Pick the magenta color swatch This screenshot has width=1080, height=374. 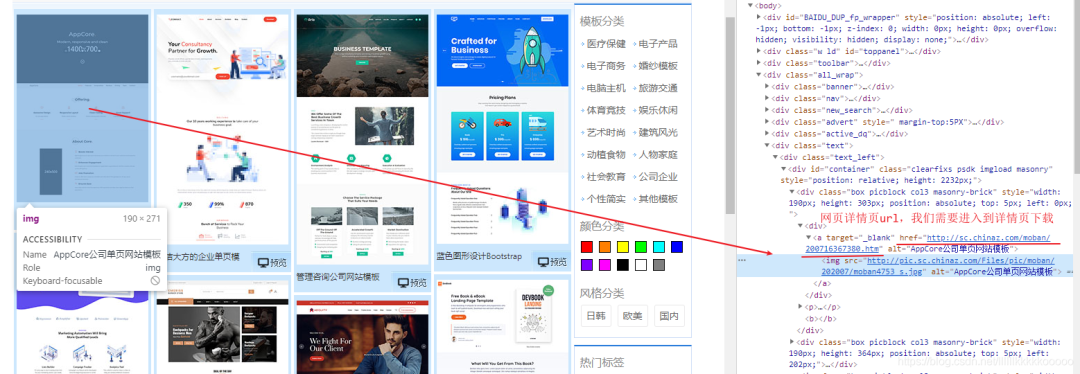click(x=605, y=264)
